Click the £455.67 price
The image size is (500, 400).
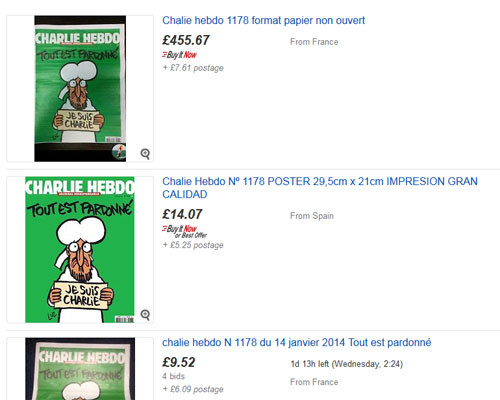[x=186, y=40]
